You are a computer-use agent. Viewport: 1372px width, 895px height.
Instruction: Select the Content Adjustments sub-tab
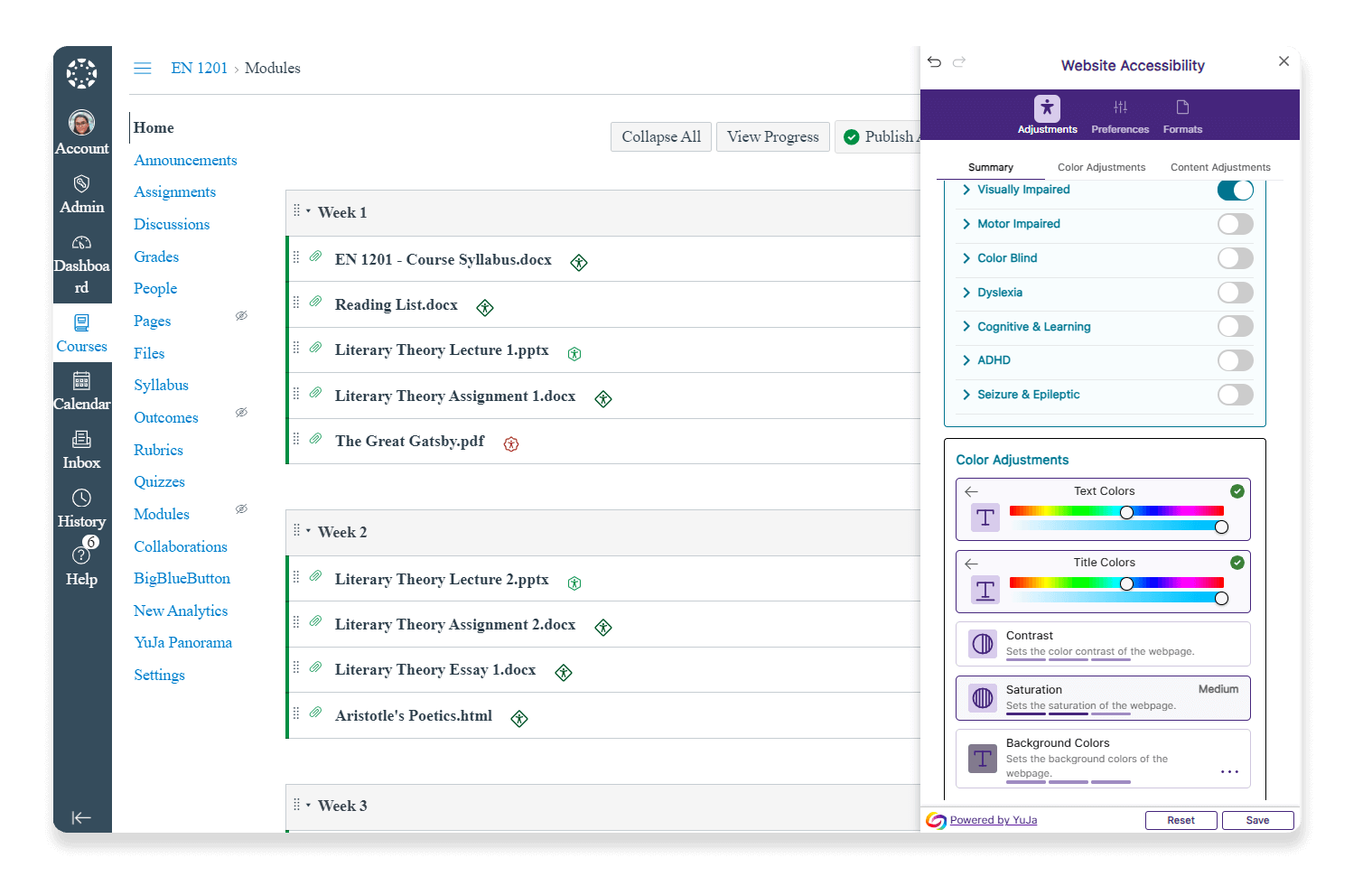[1220, 168]
